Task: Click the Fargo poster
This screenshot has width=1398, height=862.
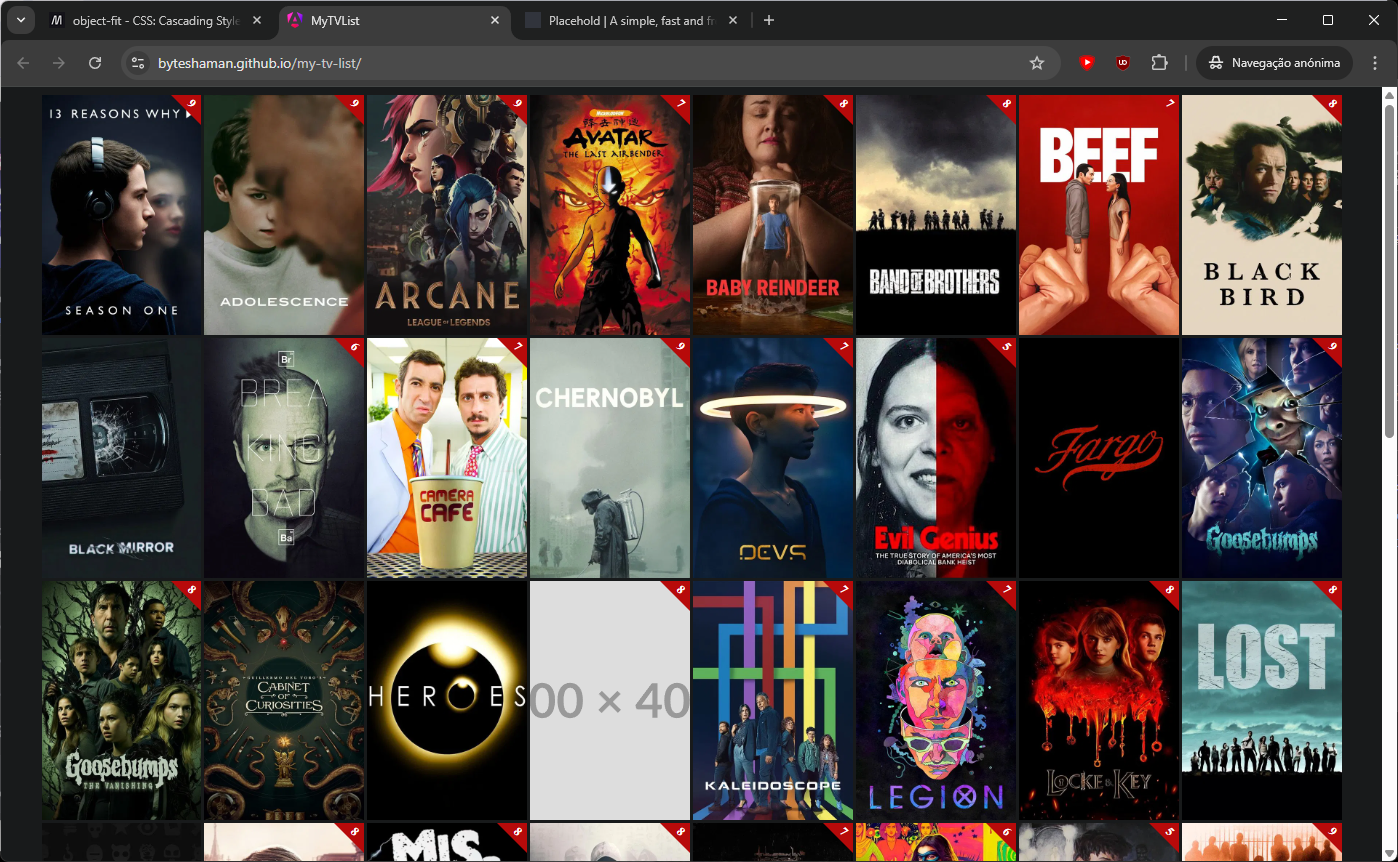Action: click(x=1099, y=458)
